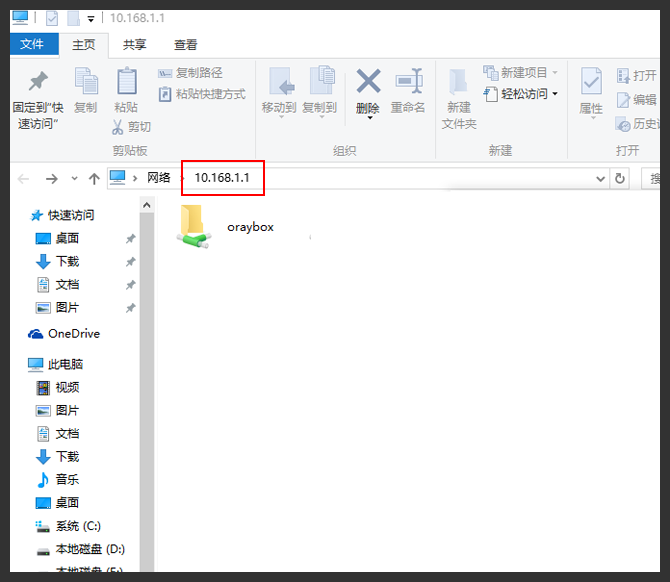The image size is (670, 582).
Task: Expand the breadcrumb chevron before 网络
Action: 135,178
